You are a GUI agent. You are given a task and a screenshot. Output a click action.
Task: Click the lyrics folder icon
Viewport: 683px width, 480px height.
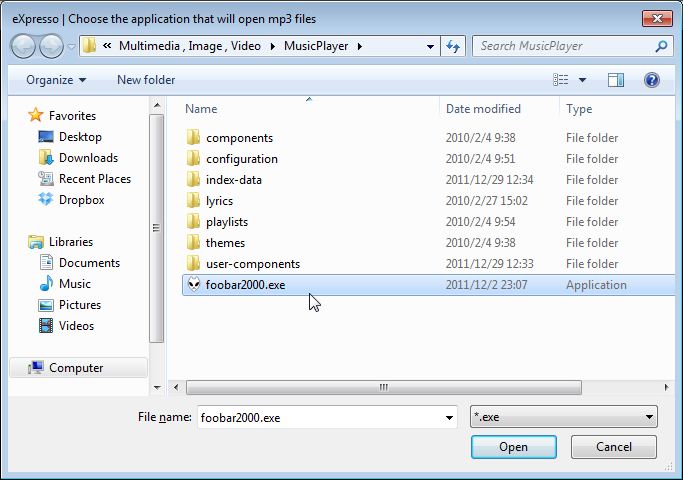pyautogui.click(x=193, y=200)
